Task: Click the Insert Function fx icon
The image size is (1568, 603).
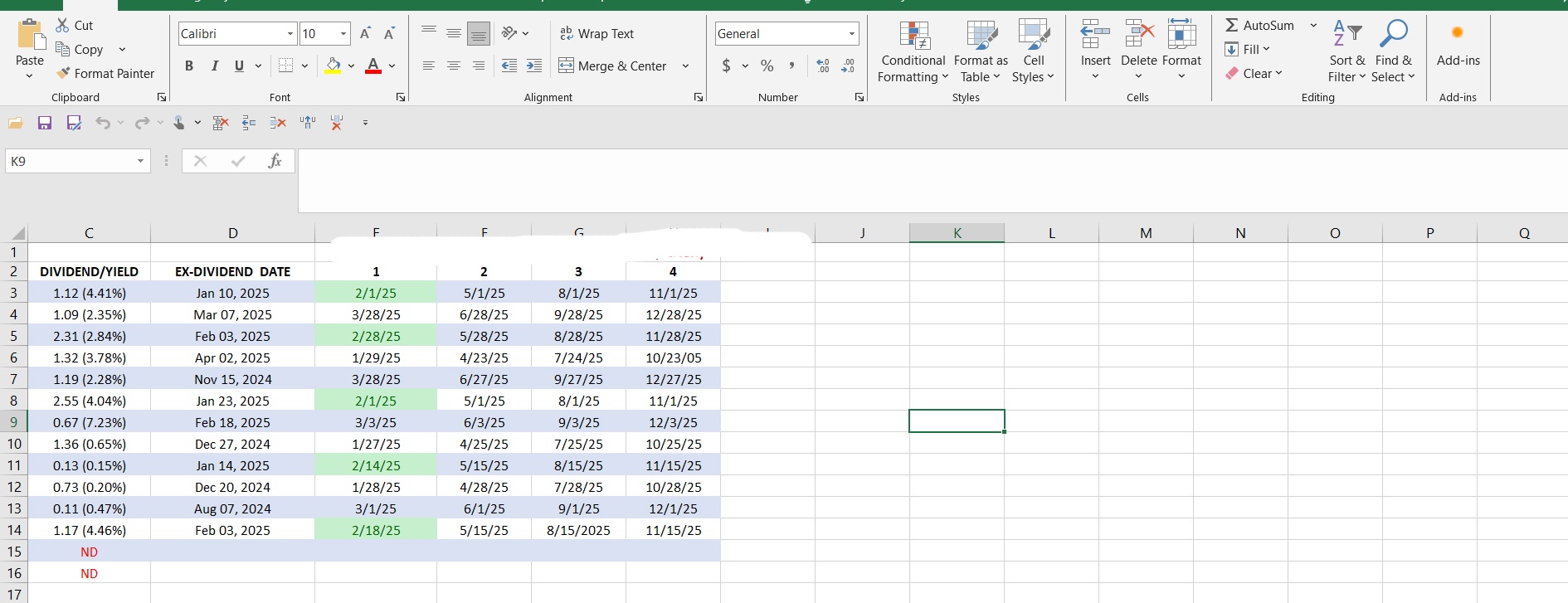Action: coord(275,161)
